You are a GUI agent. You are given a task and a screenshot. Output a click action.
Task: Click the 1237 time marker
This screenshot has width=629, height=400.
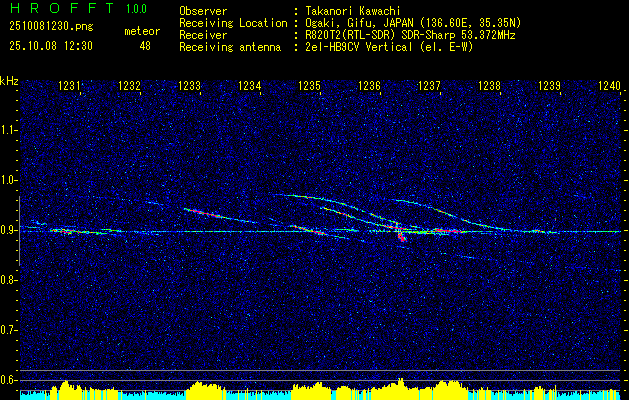click(429, 85)
